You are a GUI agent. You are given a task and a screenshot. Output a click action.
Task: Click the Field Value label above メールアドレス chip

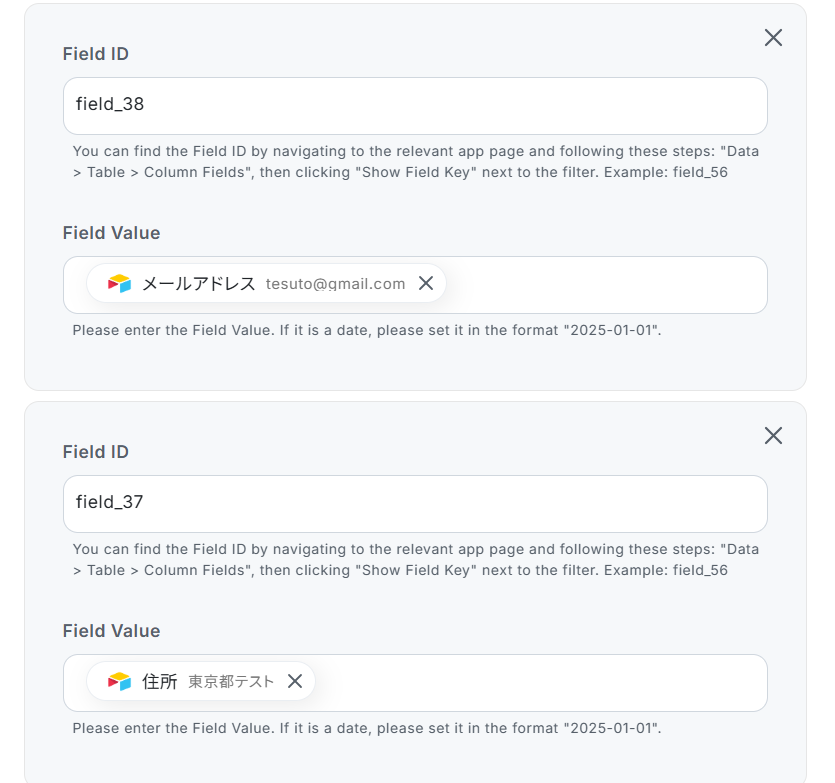(111, 233)
